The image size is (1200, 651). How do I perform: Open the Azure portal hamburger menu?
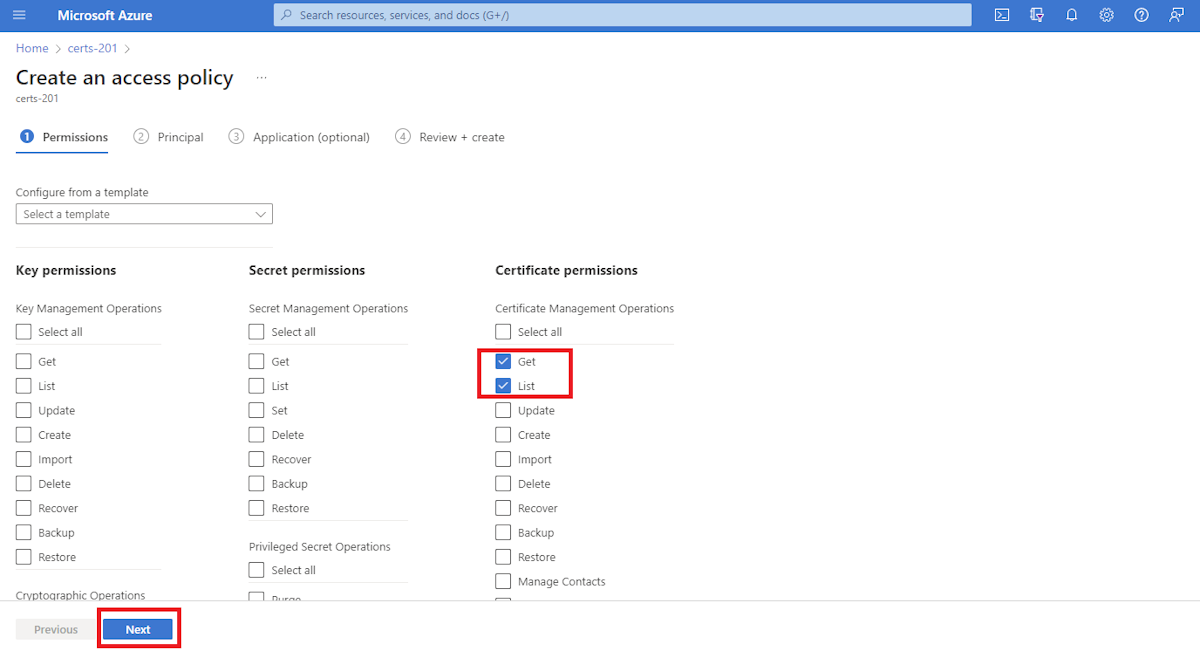pyautogui.click(x=20, y=15)
